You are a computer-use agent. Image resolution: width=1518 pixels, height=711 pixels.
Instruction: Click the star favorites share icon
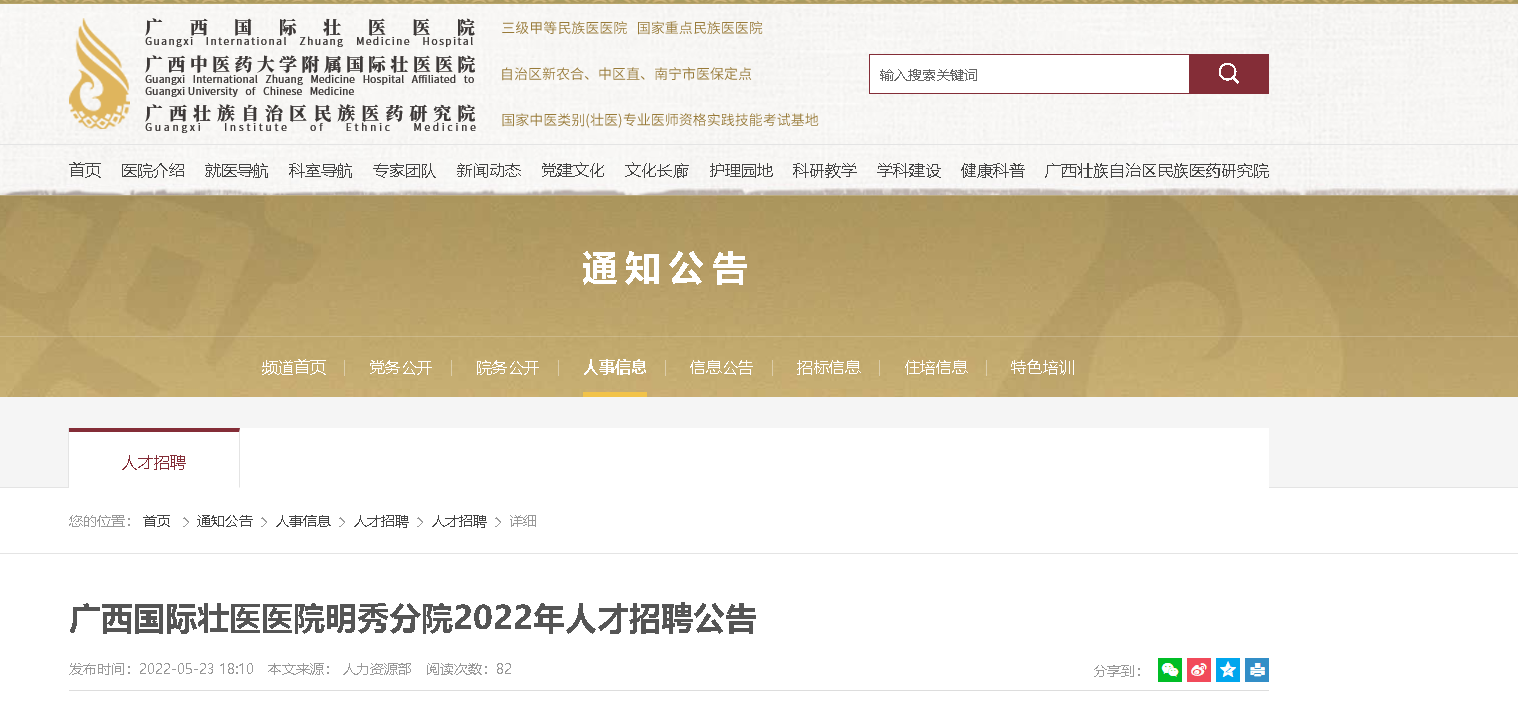[x=1228, y=670]
